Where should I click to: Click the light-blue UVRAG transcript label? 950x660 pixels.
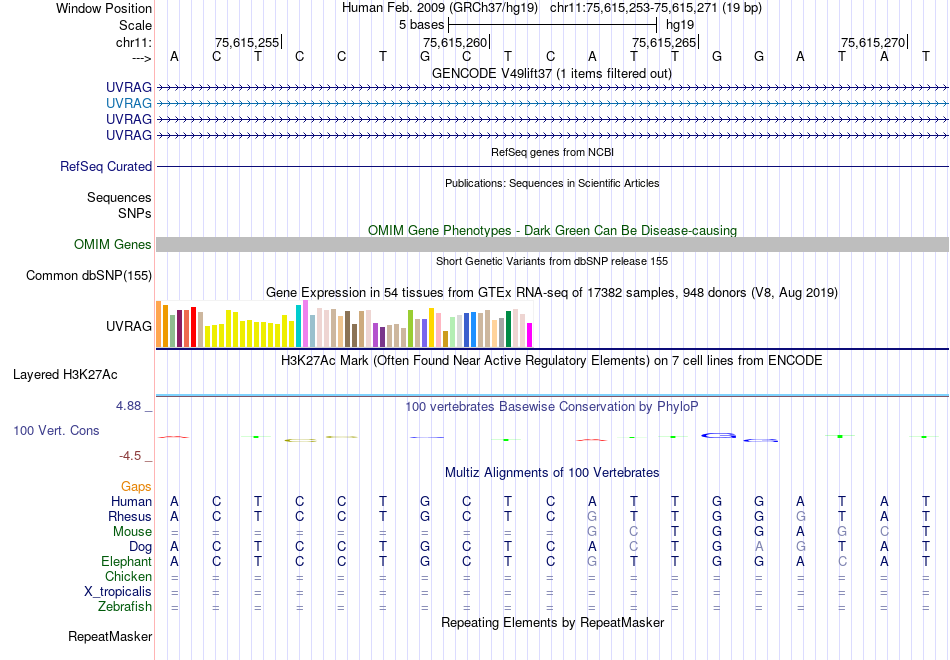[x=128, y=103]
